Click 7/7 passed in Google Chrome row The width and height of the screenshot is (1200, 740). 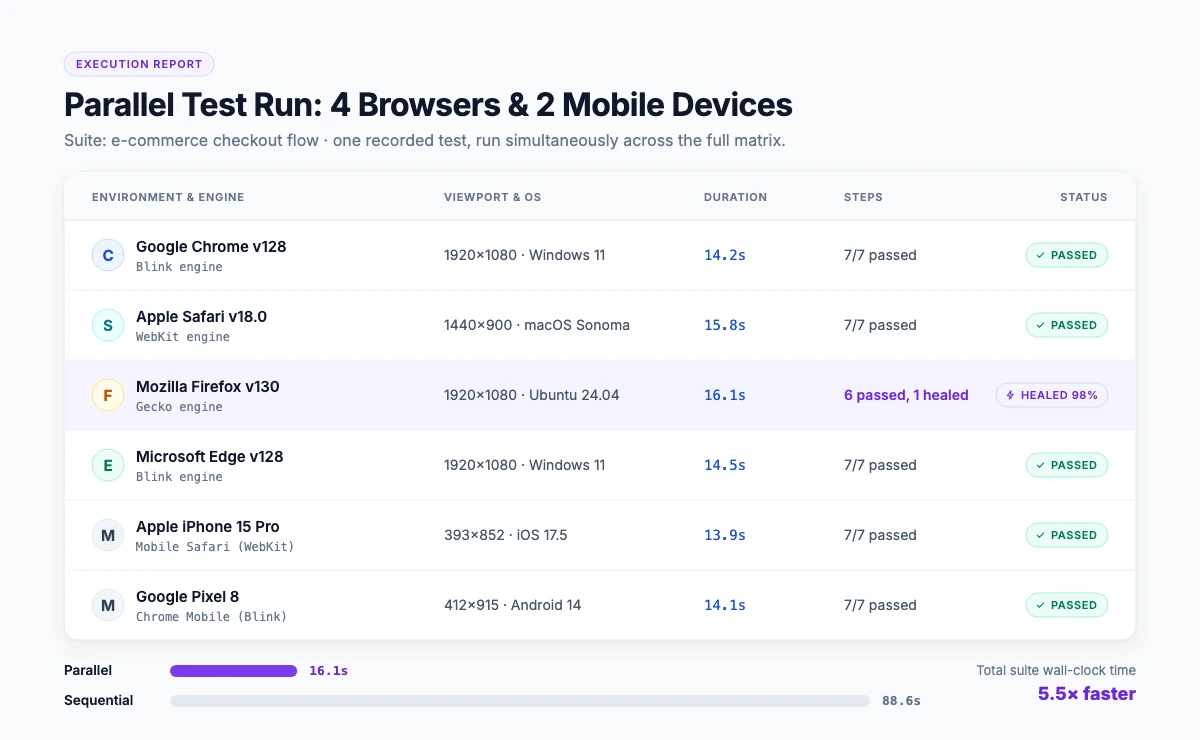tap(880, 255)
